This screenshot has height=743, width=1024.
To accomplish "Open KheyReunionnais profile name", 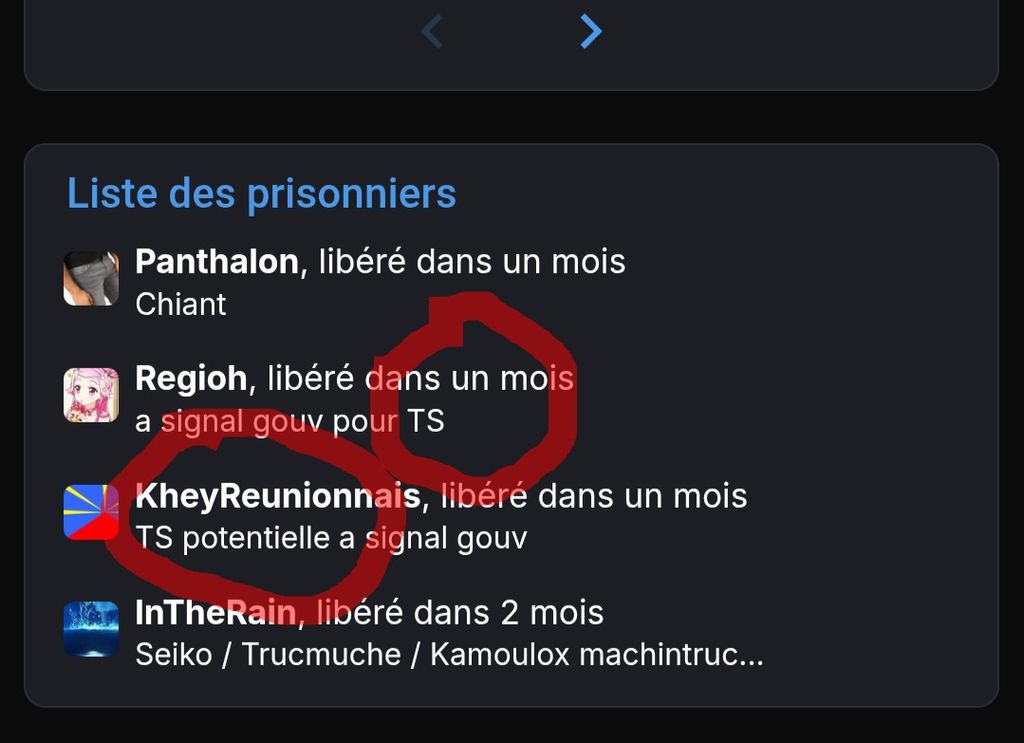I will coord(278,496).
